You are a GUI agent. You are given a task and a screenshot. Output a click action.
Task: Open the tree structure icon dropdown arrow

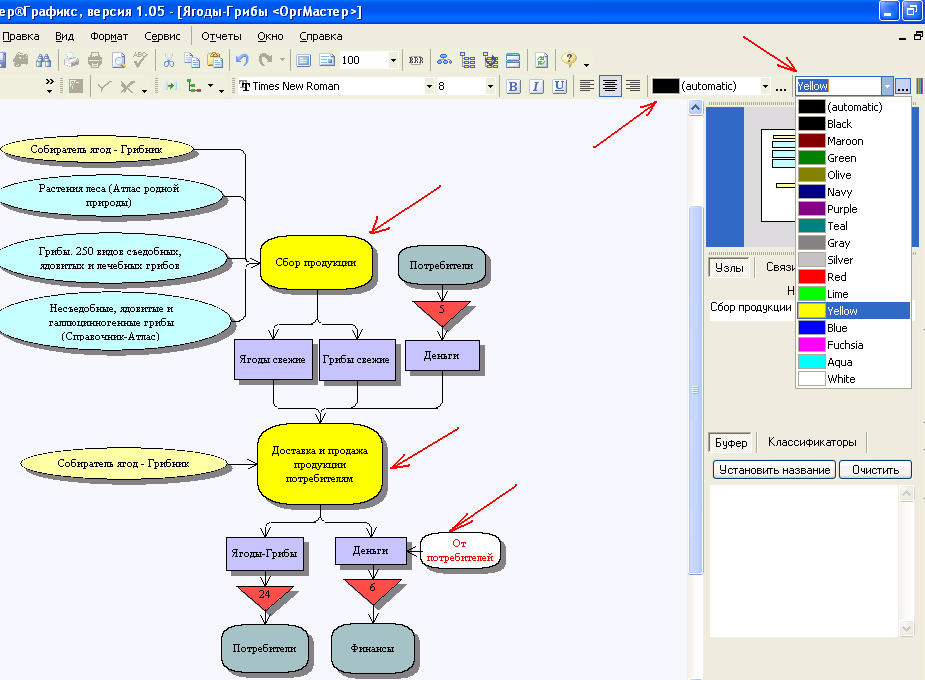(x=210, y=86)
